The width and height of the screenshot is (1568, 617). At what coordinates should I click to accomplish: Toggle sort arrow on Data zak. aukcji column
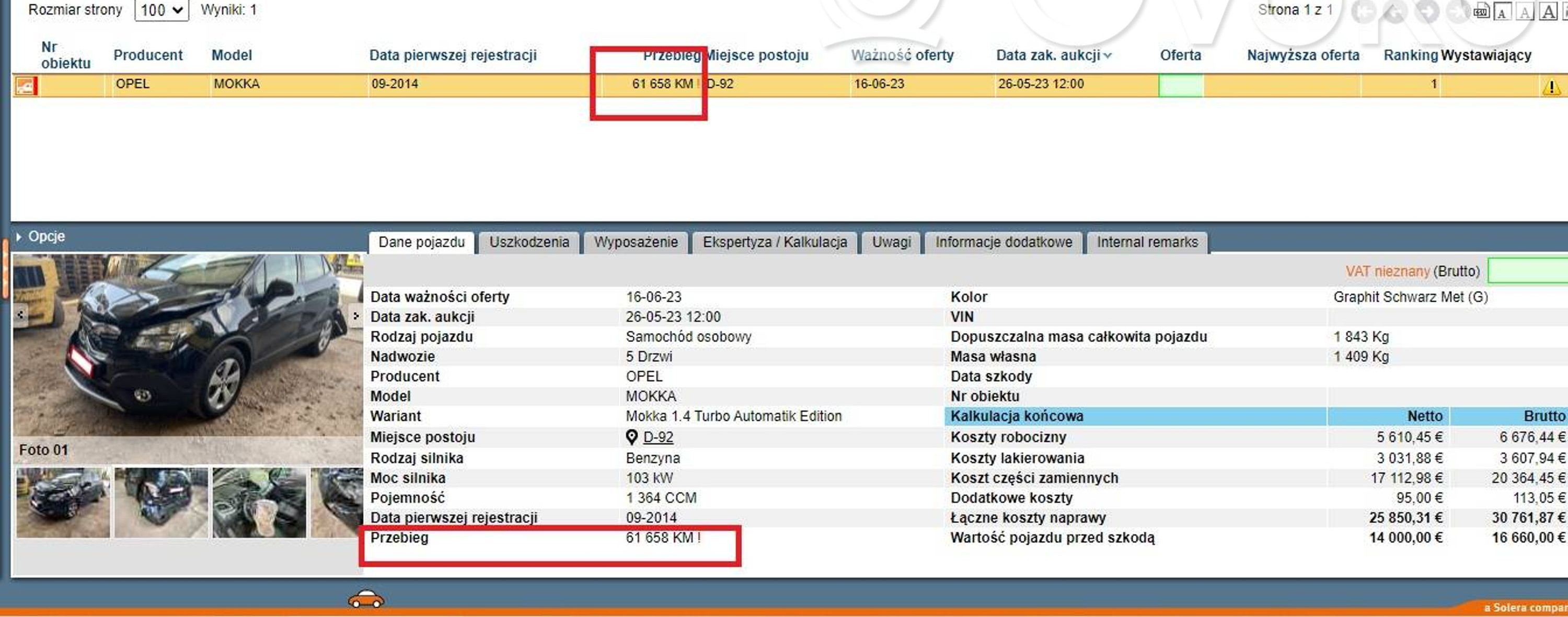pos(1108,55)
